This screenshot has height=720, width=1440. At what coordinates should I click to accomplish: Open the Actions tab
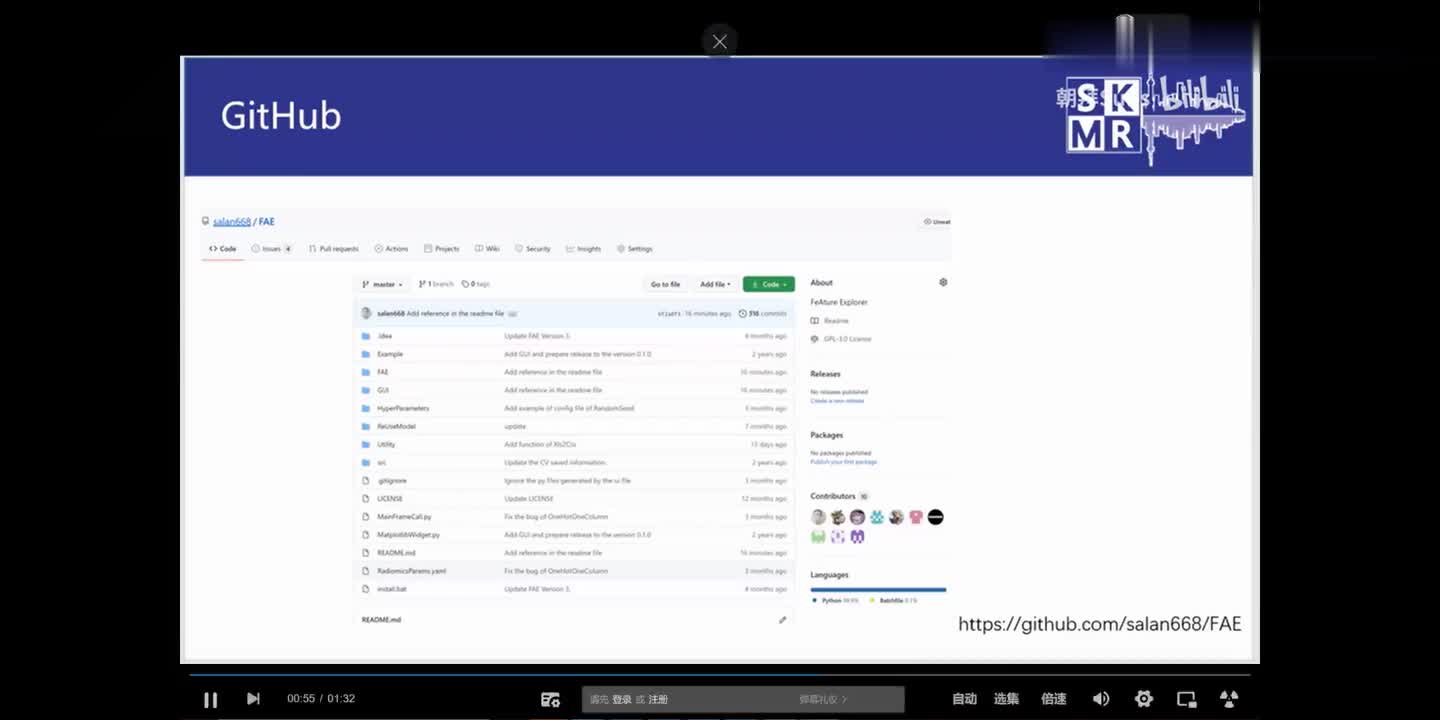pyautogui.click(x=391, y=249)
